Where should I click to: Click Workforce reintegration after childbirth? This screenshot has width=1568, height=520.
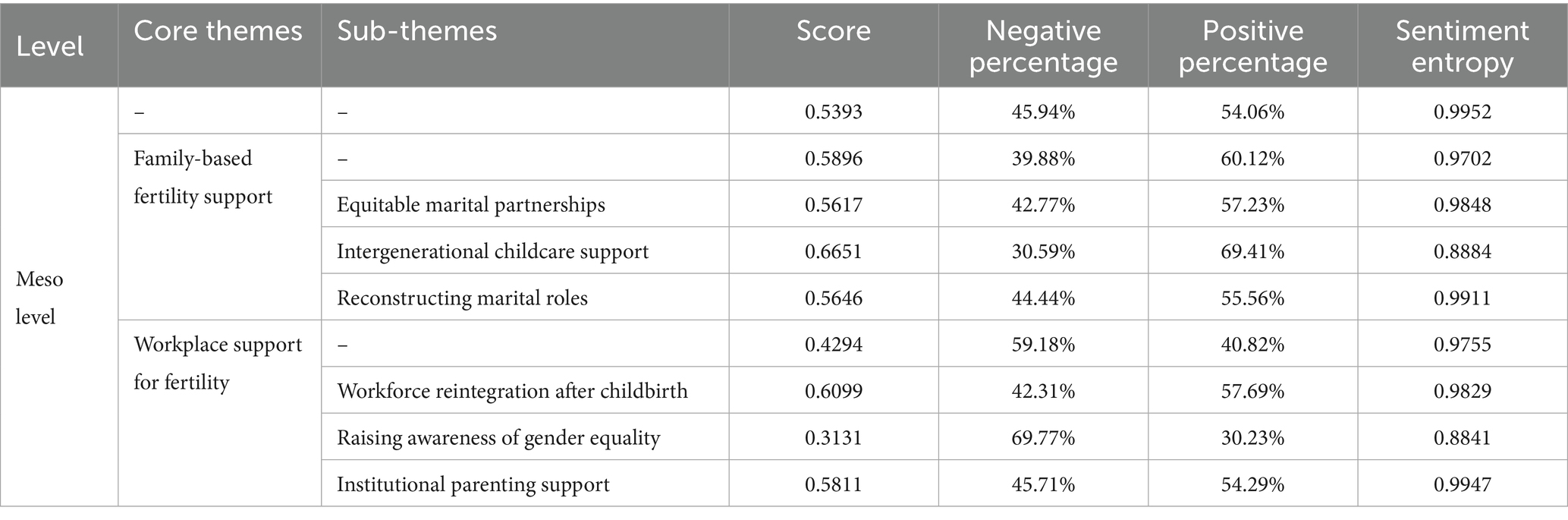point(512,391)
